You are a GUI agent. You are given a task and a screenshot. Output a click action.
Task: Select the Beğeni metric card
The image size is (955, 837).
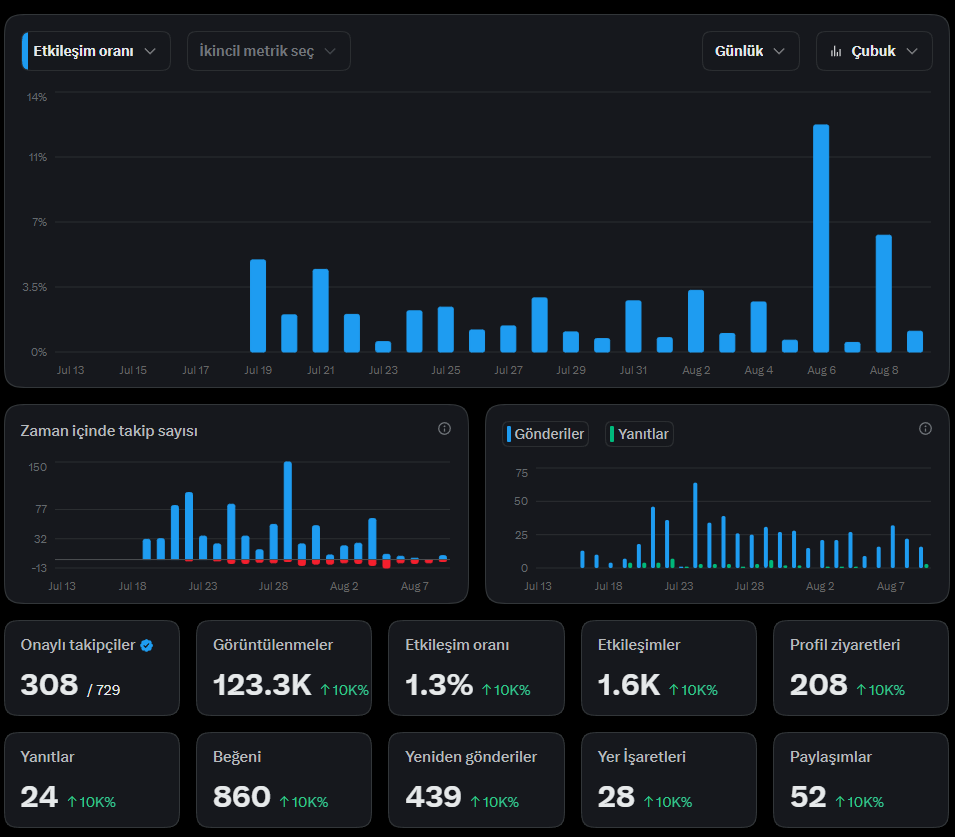click(284, 780)
